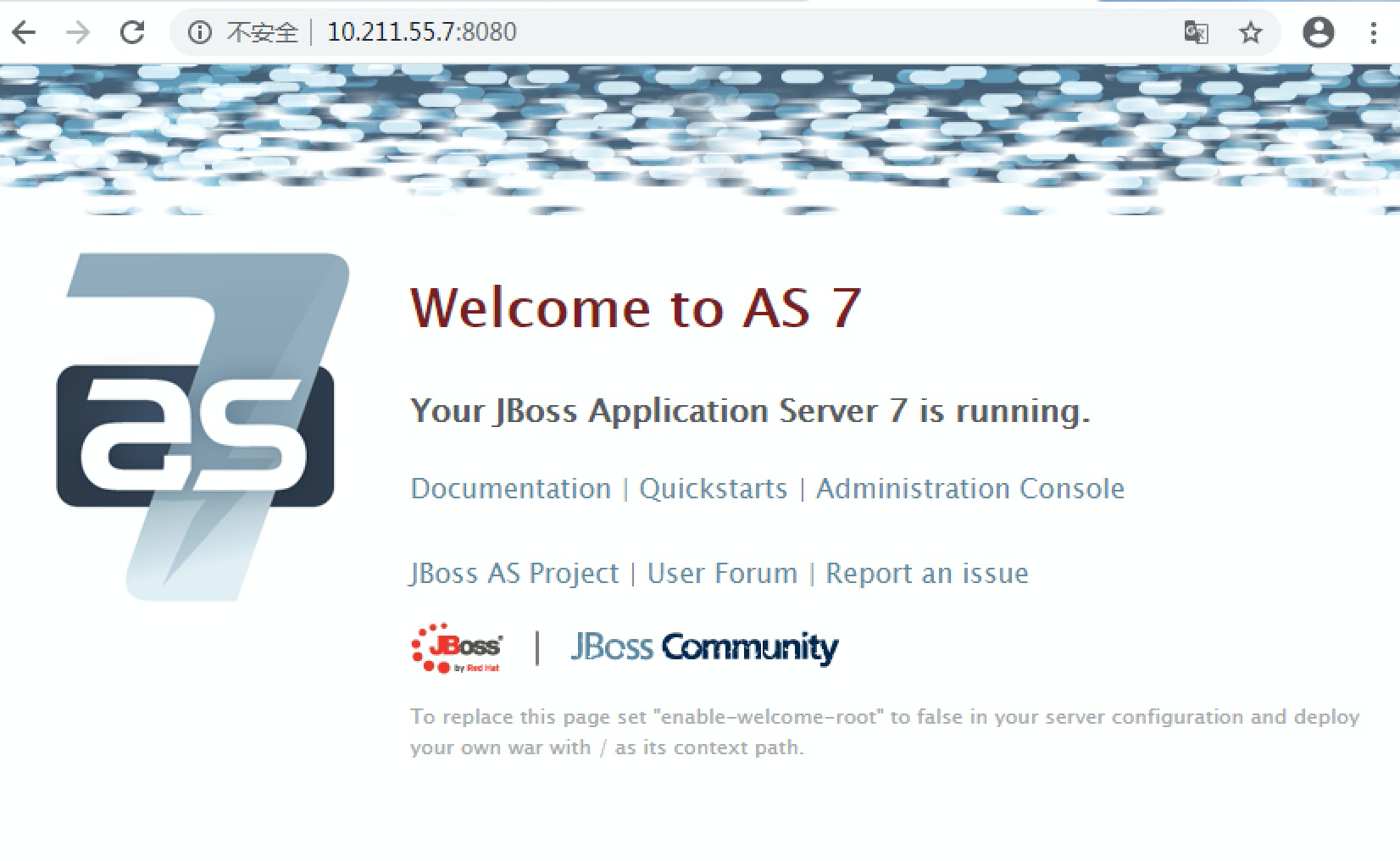Viewport: 1400px width, 861px height.
Task: Visit the JBoss AS Project link
Action: click(514, 574)
